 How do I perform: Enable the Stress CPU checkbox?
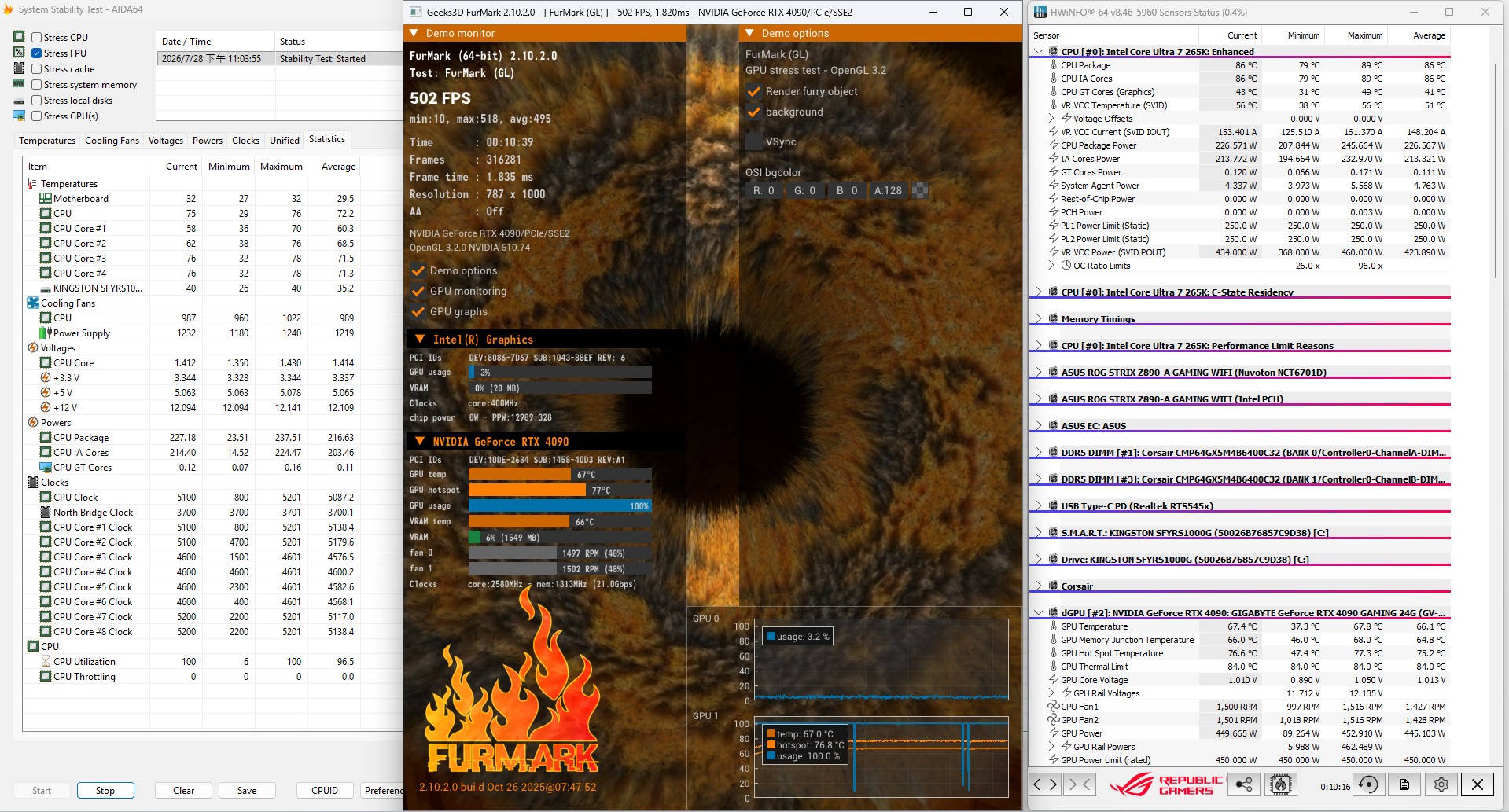pos(36,37)
